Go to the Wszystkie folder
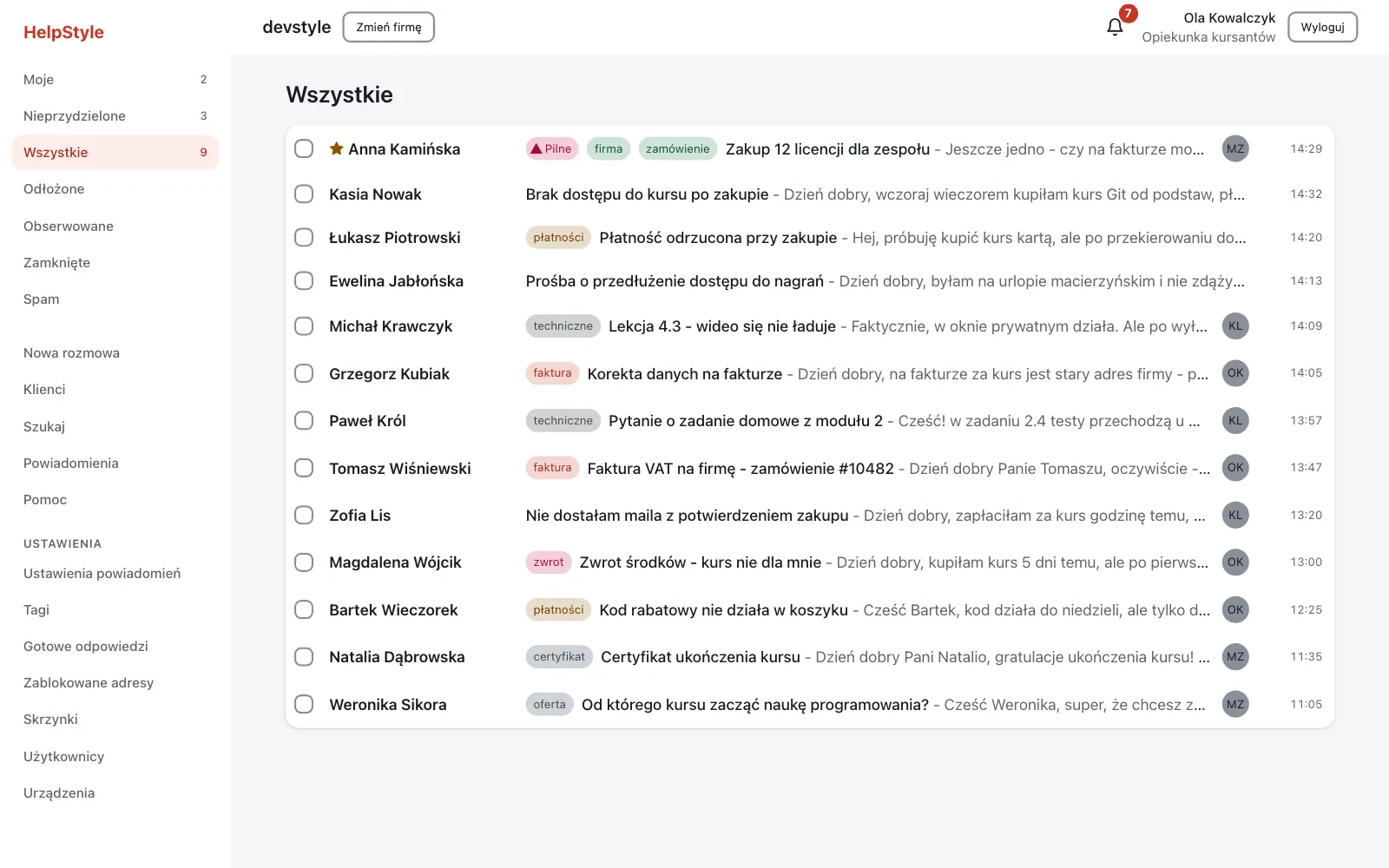Viewport: 1389px width, 868px height. tap(115, 152)
